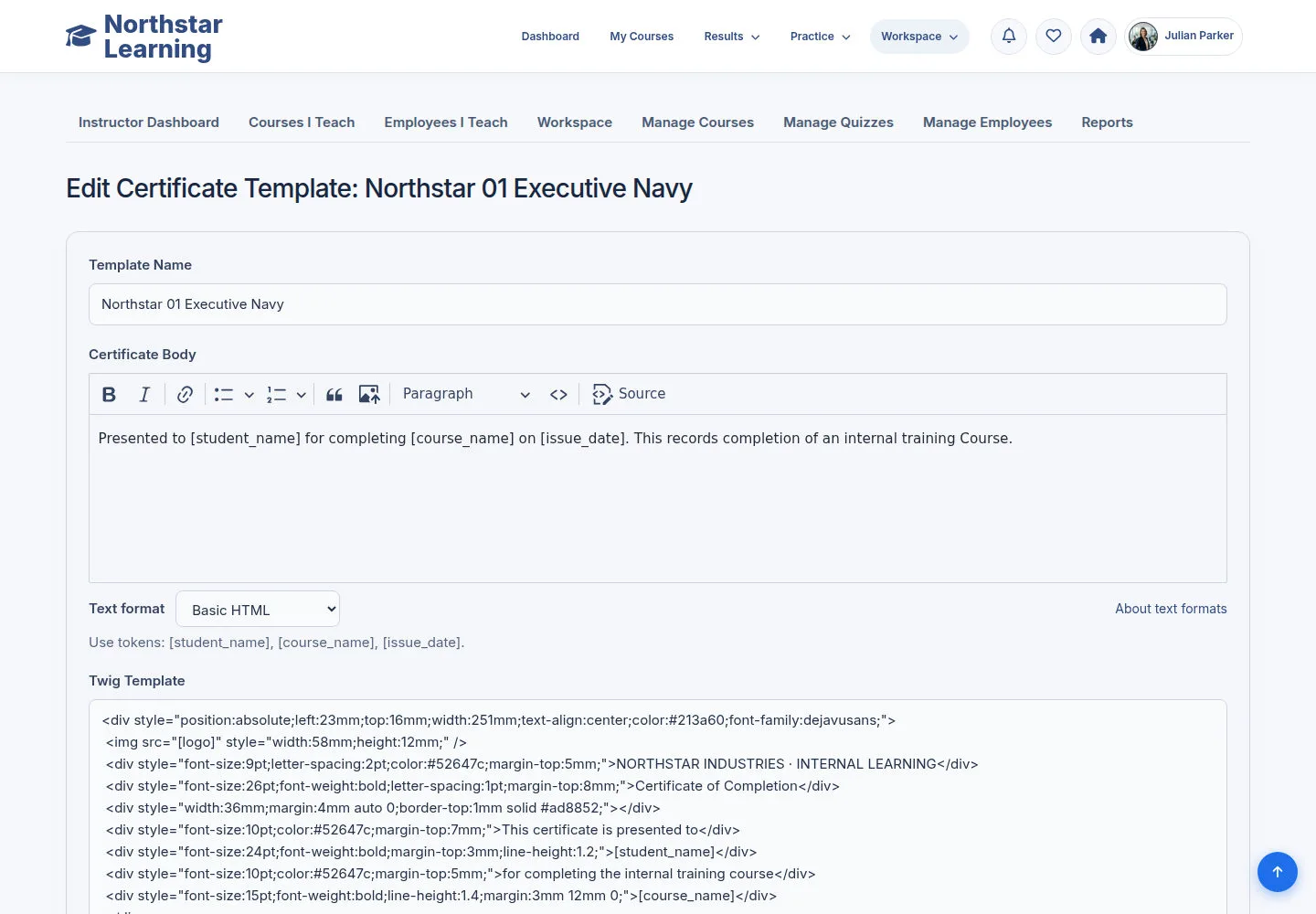1316x914 pixels.
Task: Switch to the Instructor Dashboard tab
Action: coord(149,122)
